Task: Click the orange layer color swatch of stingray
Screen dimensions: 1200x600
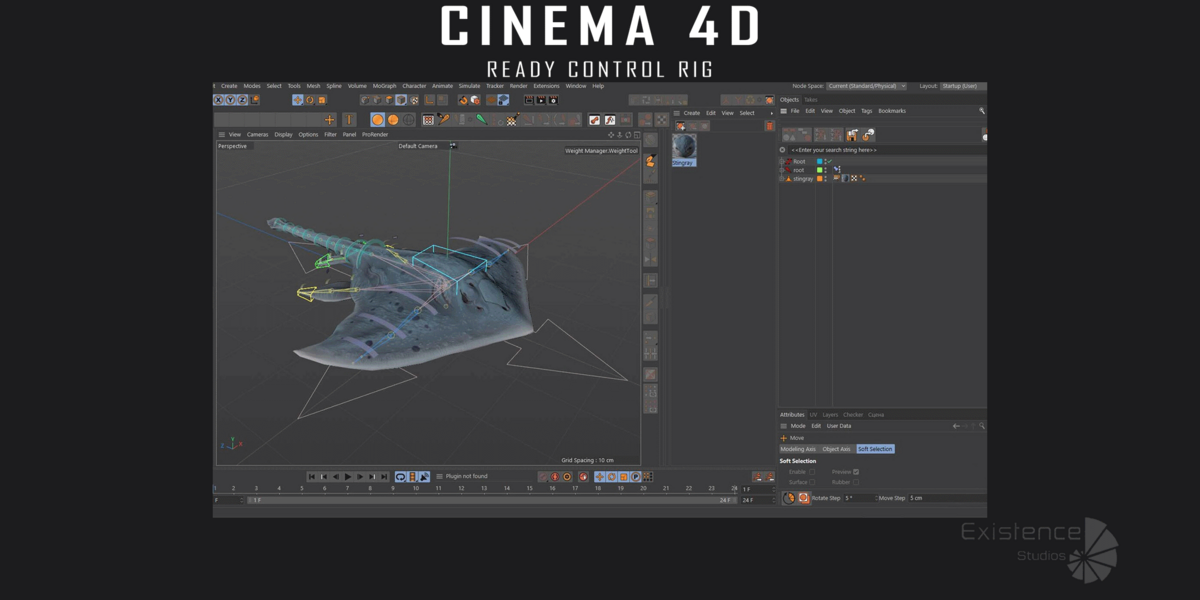Action: tap(820, 179)
